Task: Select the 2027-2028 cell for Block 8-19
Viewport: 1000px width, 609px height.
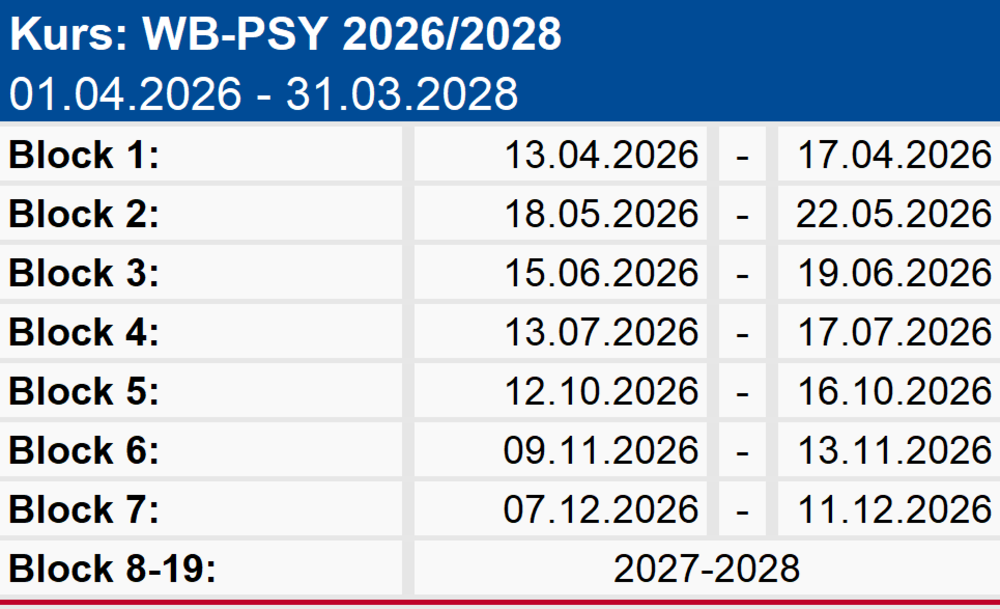Action: (706, 568)
